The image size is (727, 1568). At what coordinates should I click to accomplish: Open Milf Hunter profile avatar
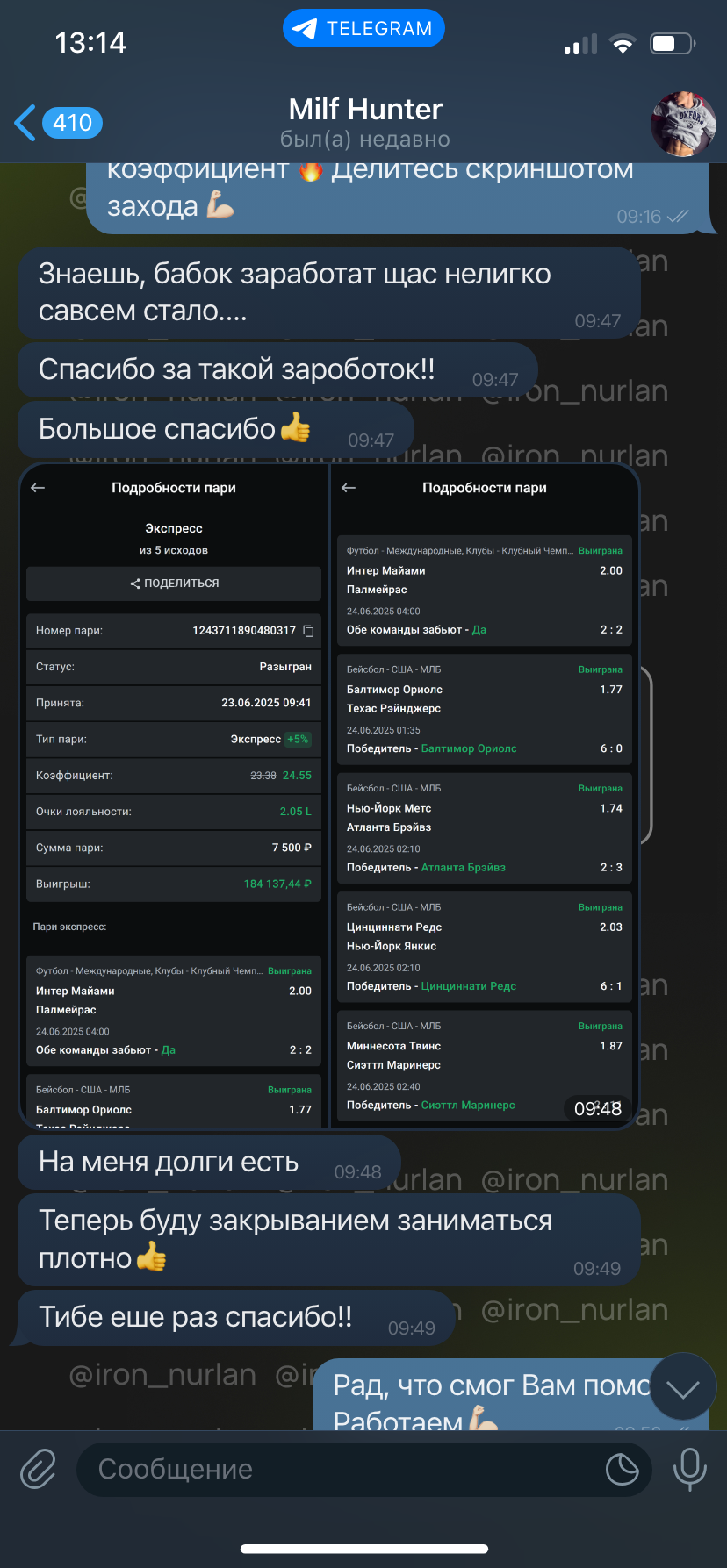(683, 124)
